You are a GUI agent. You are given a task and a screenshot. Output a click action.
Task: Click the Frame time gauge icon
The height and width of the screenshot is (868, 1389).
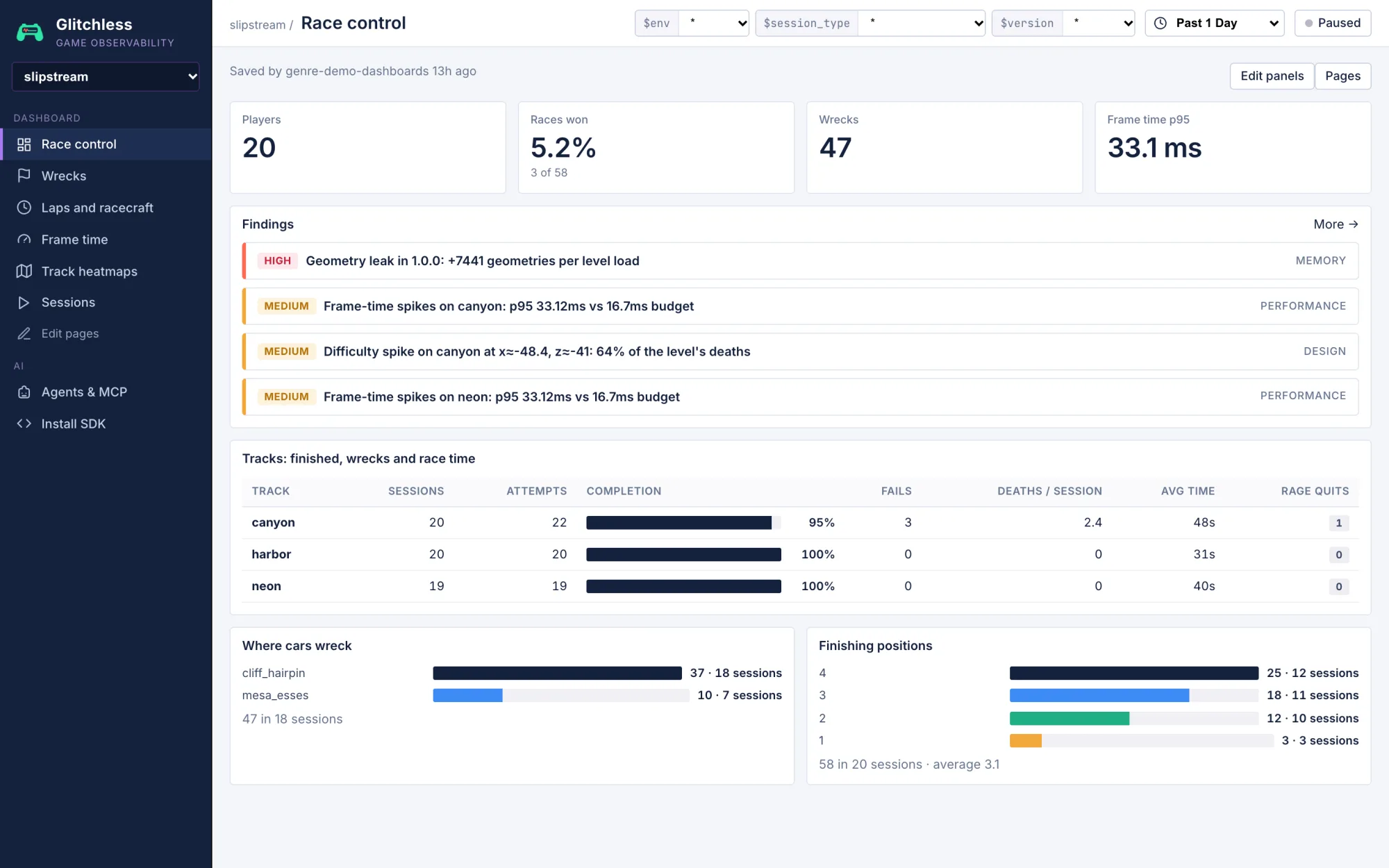pos(24,240)
